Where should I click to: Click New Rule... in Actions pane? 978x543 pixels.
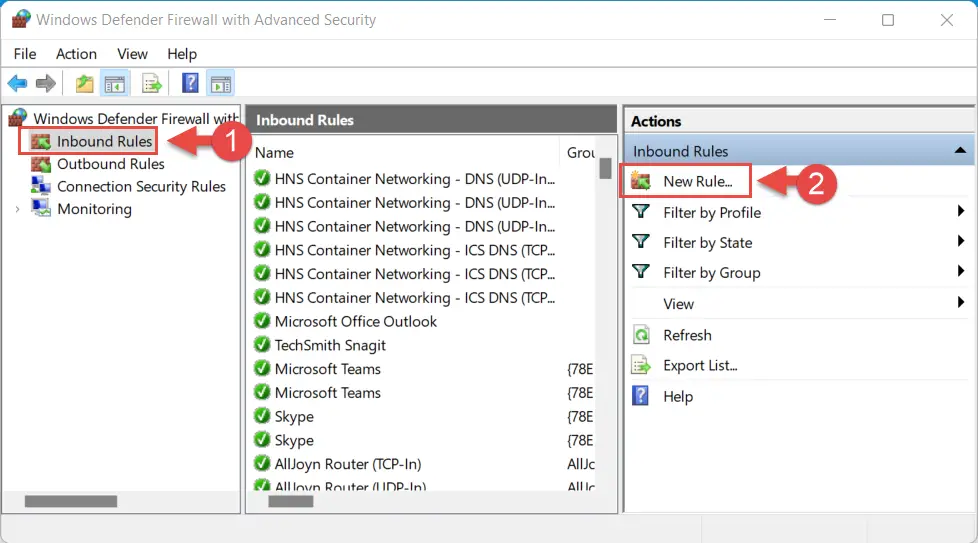[698, 181]
